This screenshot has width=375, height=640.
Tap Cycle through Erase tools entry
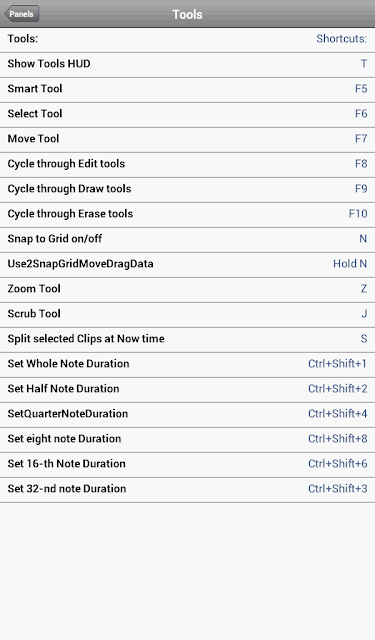pos(187,215)
